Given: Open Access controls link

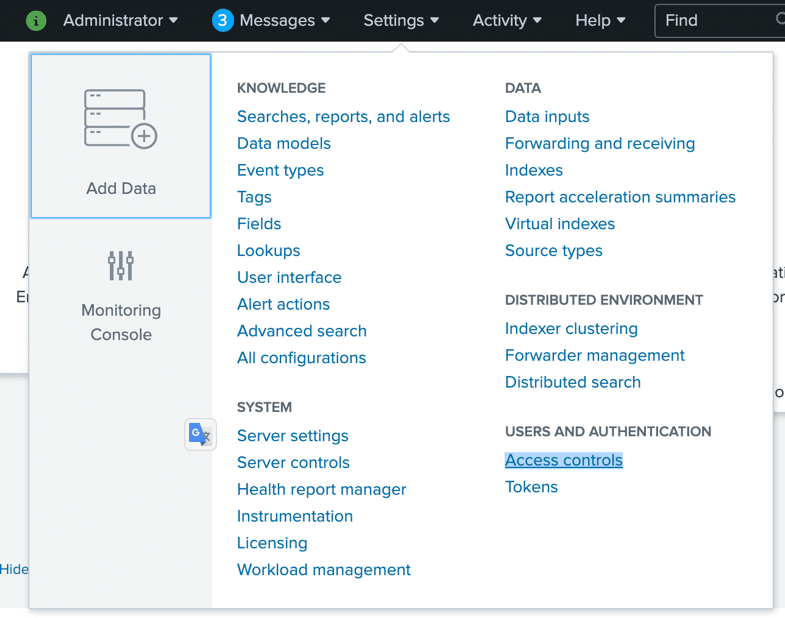Looking at the screenshot, I should tap(564, 460).
